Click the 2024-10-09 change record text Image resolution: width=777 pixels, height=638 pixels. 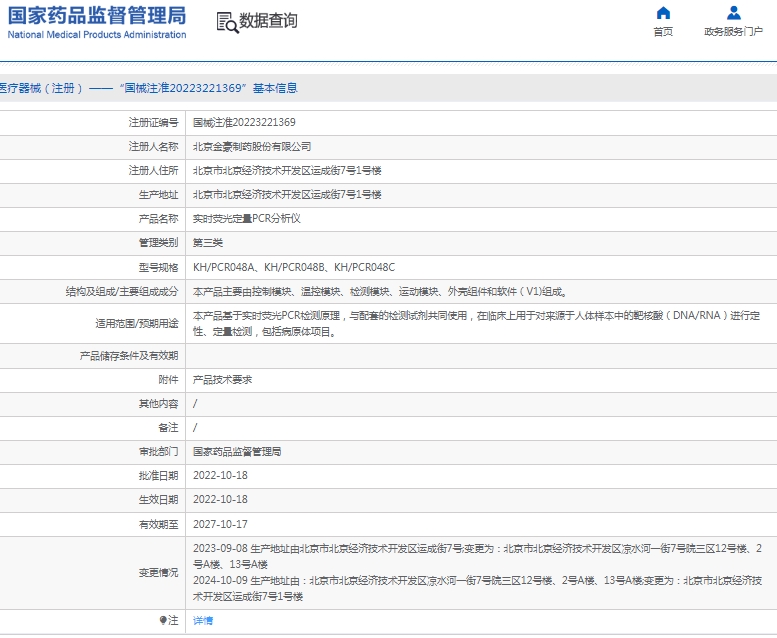tap(477, 588)
